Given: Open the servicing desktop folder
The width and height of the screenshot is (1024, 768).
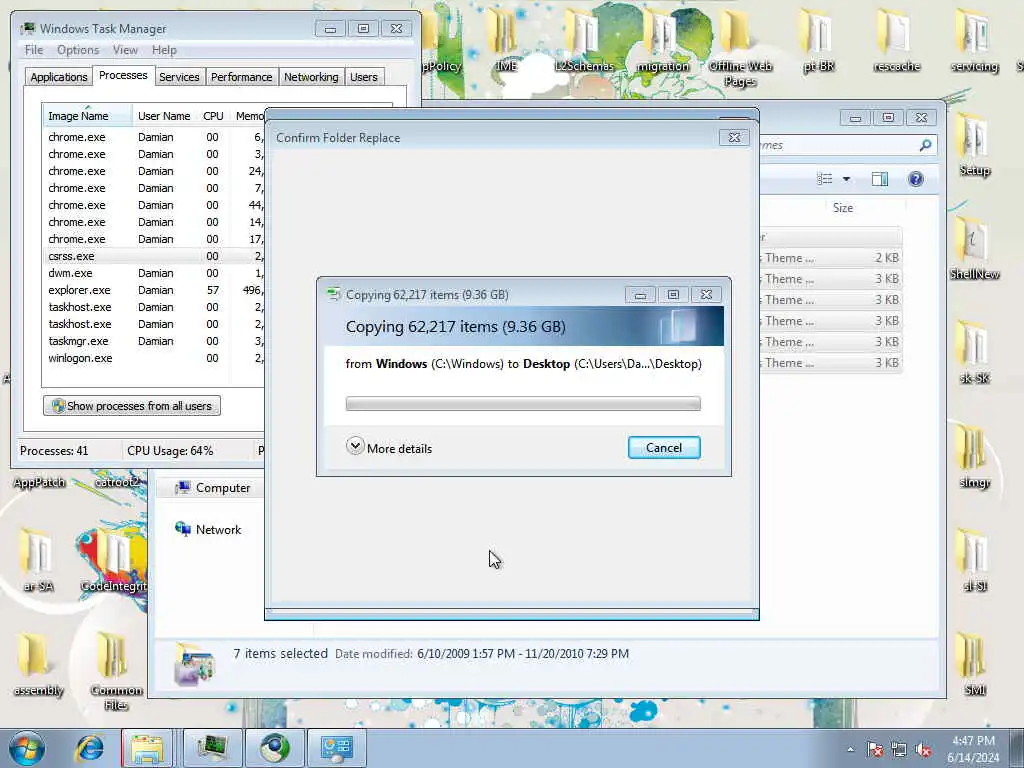Looking at the screenshot, I should coord(974,39).
